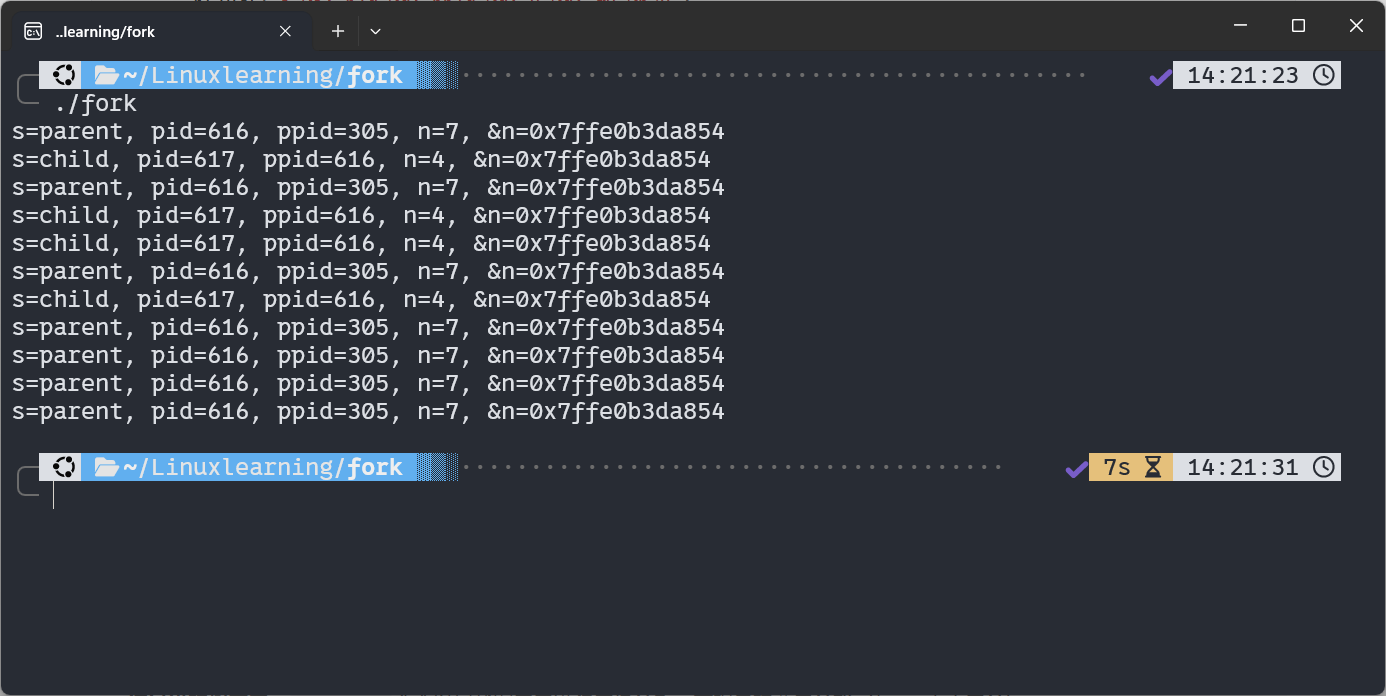Click the 7s duration badge

tap(1117, 467)
